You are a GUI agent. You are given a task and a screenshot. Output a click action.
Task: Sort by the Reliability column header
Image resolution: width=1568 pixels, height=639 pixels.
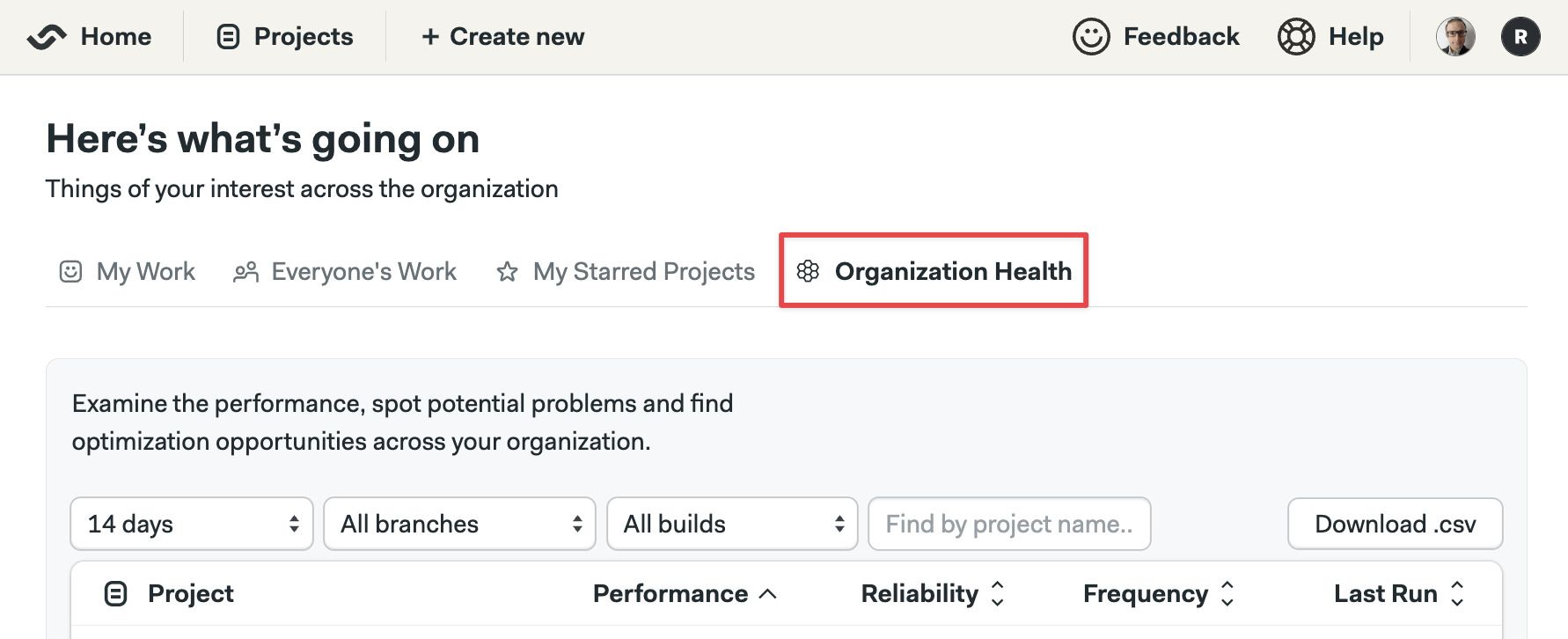tap(919, 594)
